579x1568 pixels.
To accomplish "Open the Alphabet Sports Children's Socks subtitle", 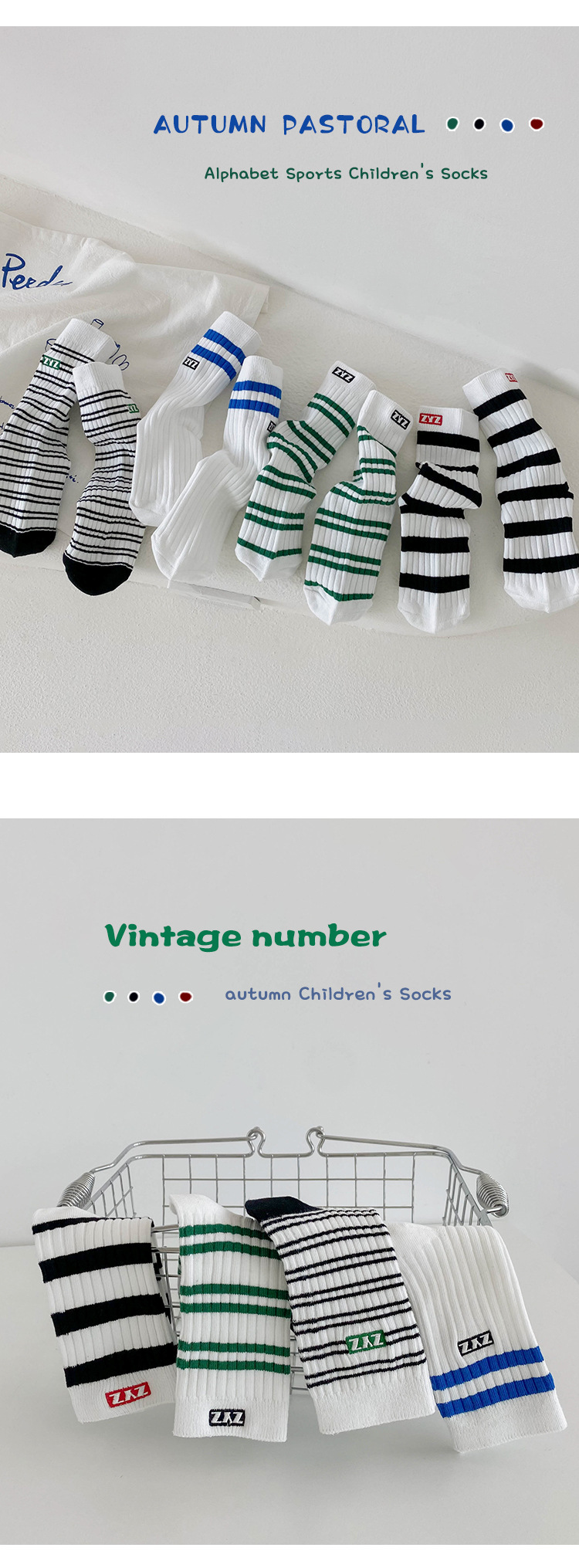I will (x=346, y=173).
